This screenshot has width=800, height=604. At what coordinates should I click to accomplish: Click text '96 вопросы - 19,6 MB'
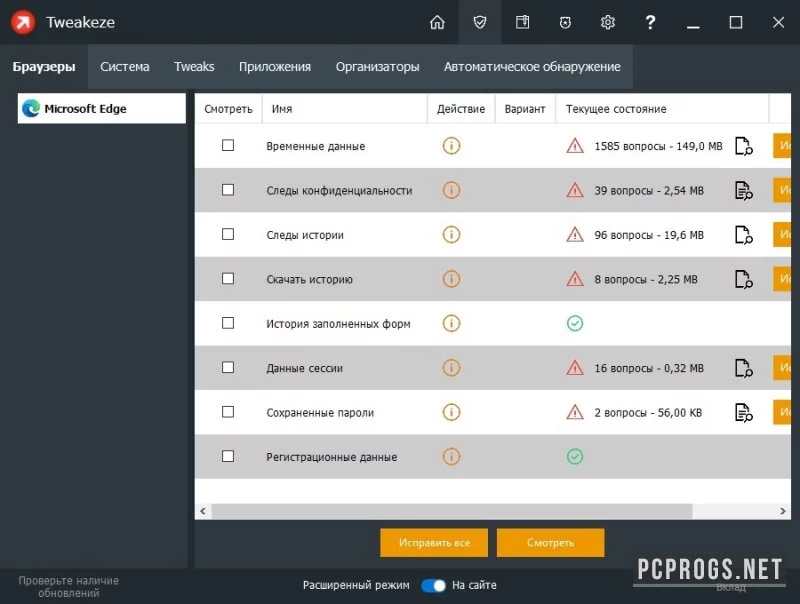point(648,235)
